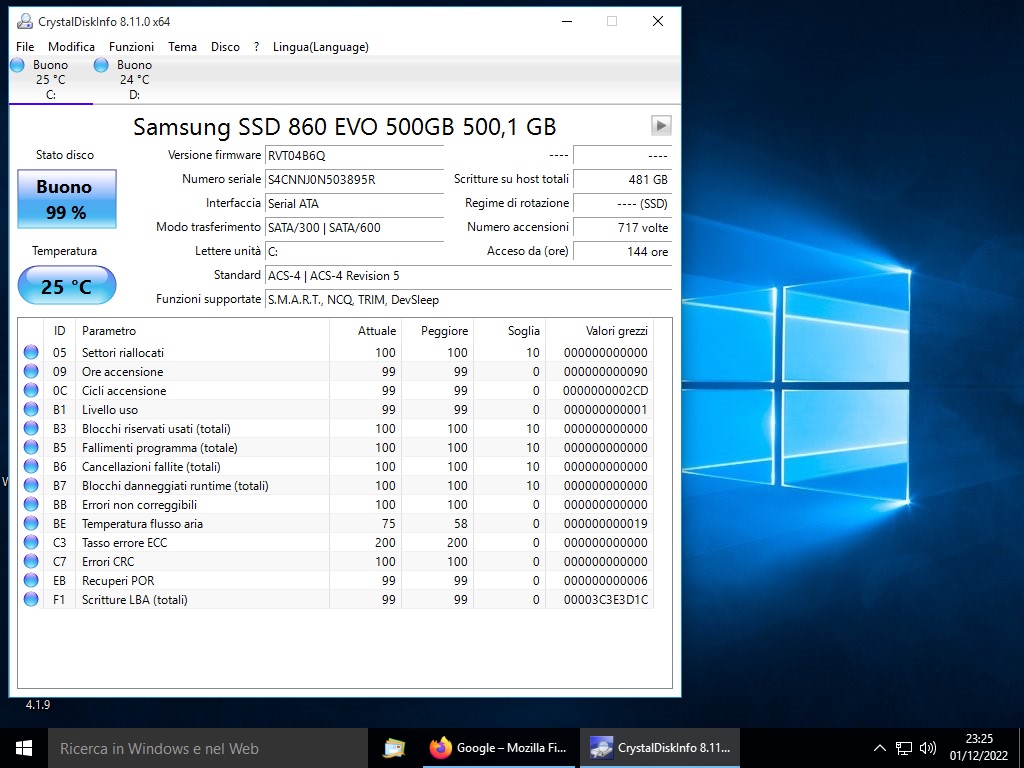Screen dimensions: 1024x768
Task: Click the transfer mode field SATA/300 | SATA/600
Action: click(354, 228)
